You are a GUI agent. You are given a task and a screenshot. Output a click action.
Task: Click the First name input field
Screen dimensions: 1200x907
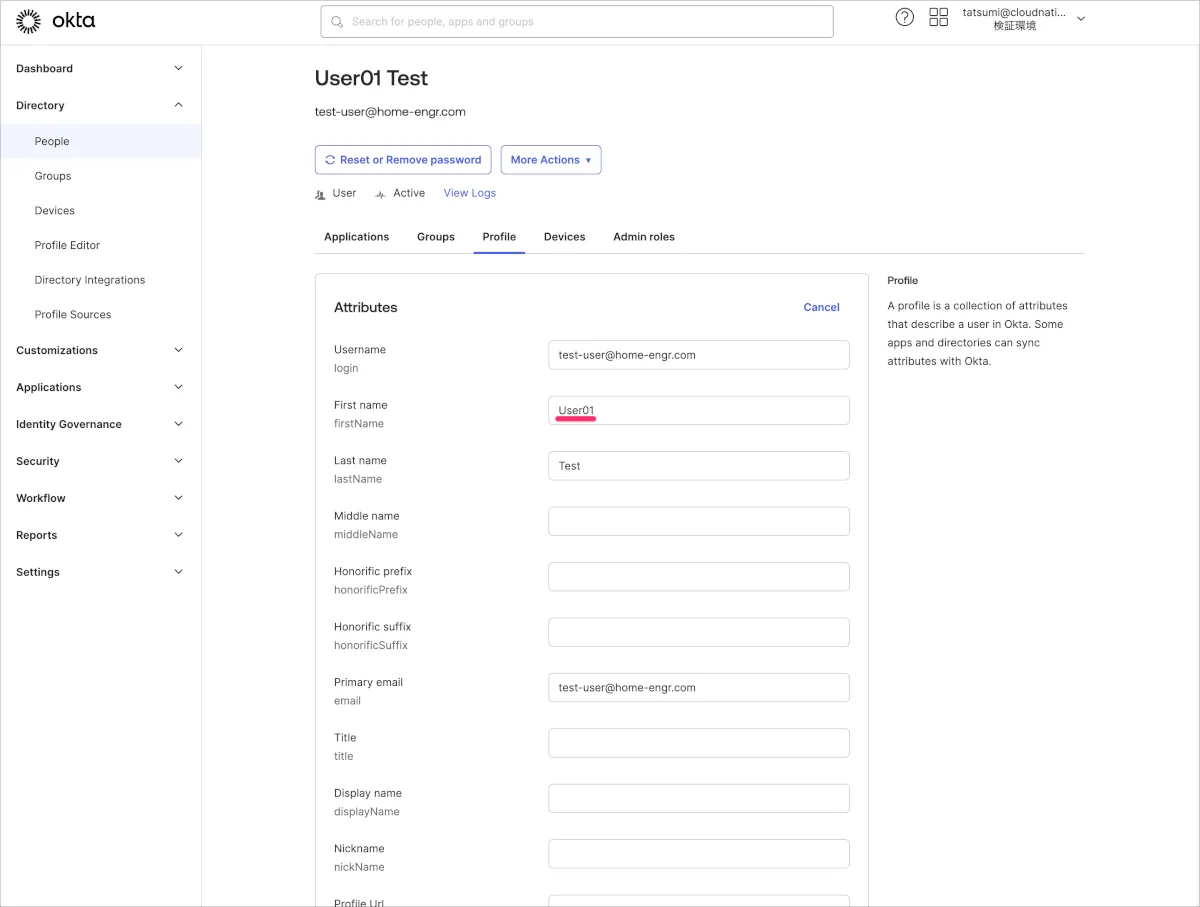pos(698,410)
